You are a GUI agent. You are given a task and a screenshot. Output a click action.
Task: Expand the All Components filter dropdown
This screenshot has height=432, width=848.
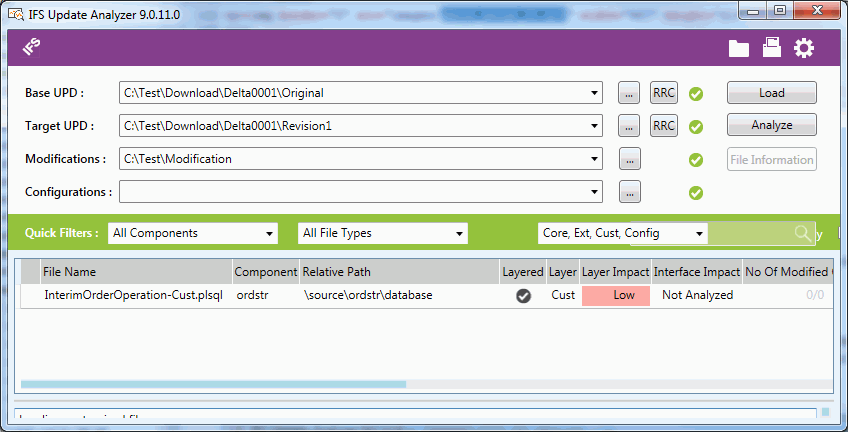click(269, 234)
